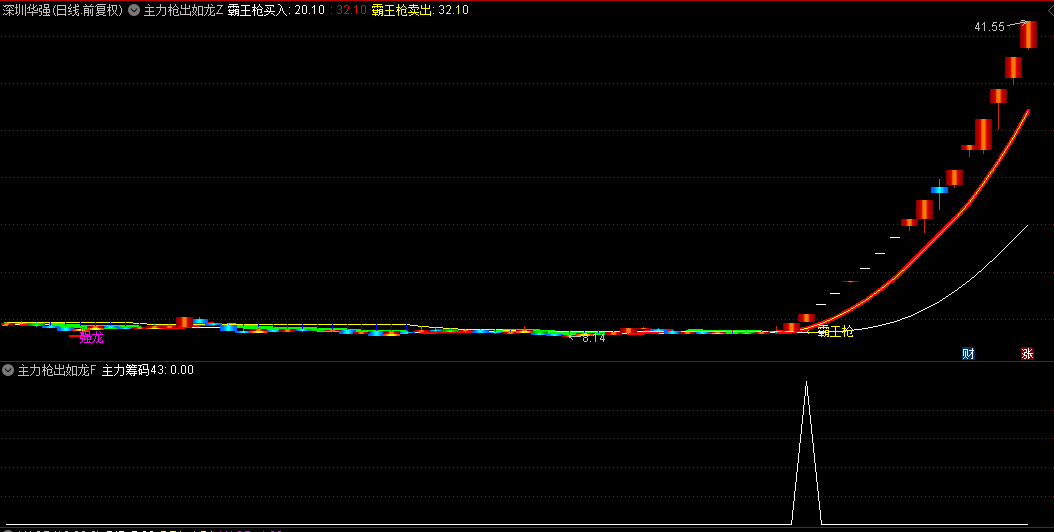1054x532 pixels.
Task: Click the 霸王枪买入: 20.10 readout
Action: coord(276,10)
